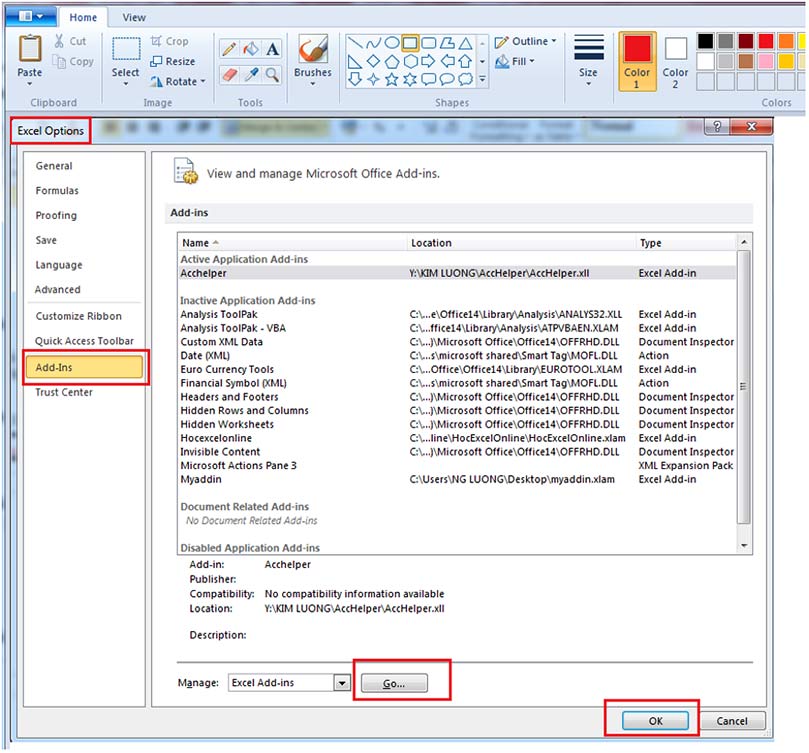Click the Copy tool in Clipboard group

coord(74,62)
